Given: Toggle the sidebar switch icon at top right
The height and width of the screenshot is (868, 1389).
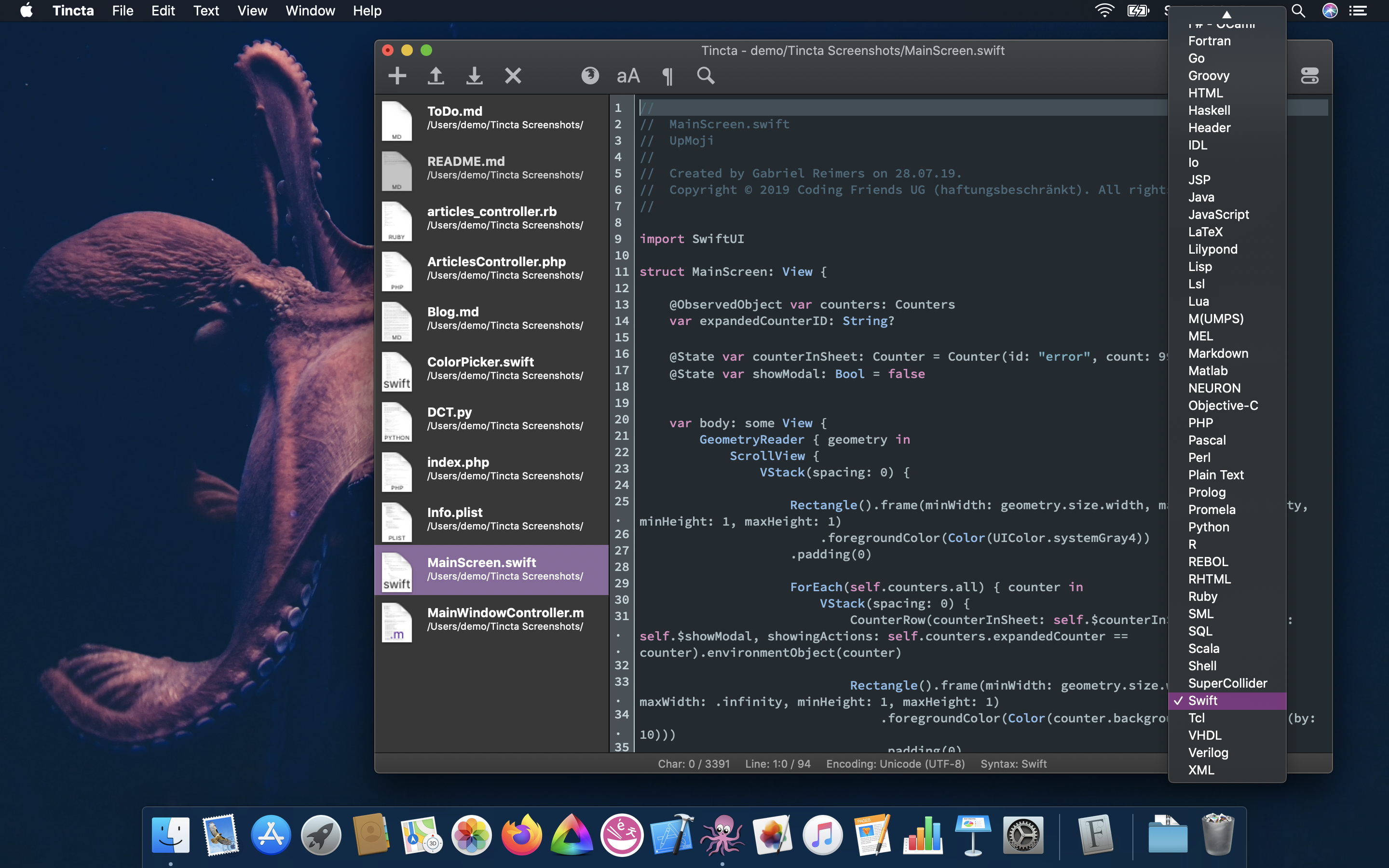Looking at the screenshot, I should [x=1309, y=76].
